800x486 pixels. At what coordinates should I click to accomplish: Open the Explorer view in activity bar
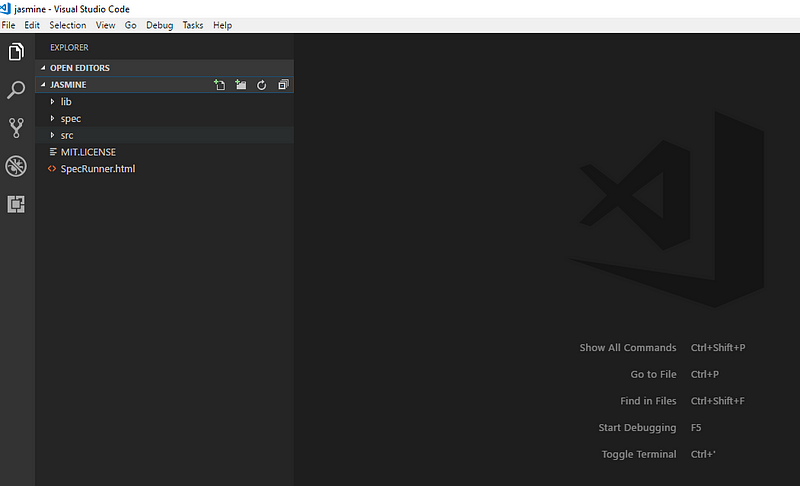(16, 52)
